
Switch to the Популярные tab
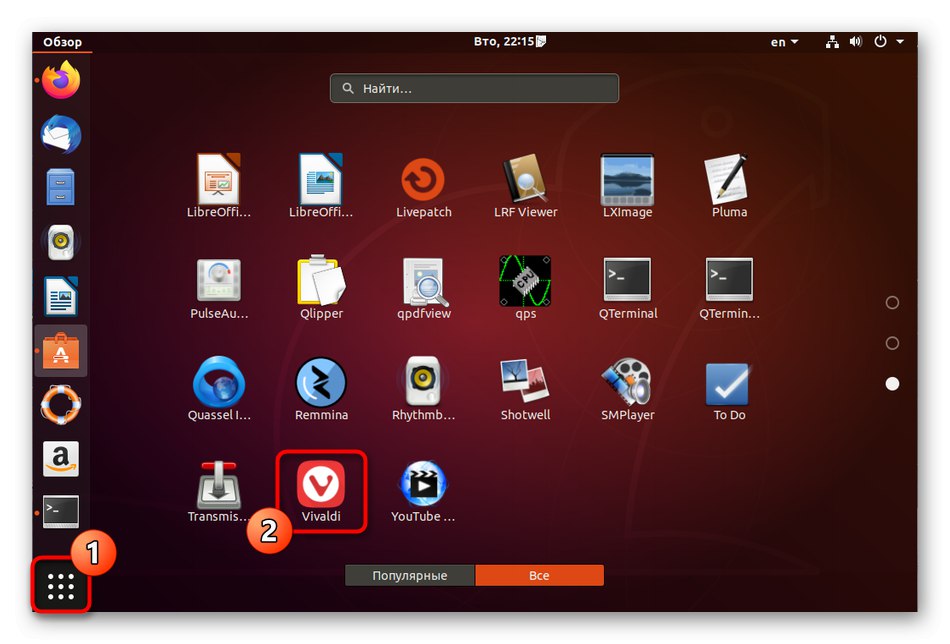(x=410, y=576)
